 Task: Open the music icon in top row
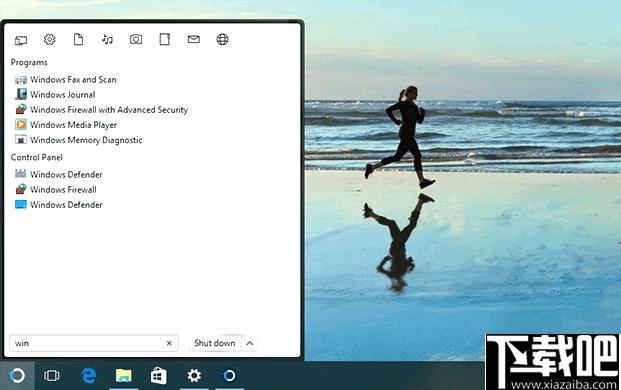107,39
